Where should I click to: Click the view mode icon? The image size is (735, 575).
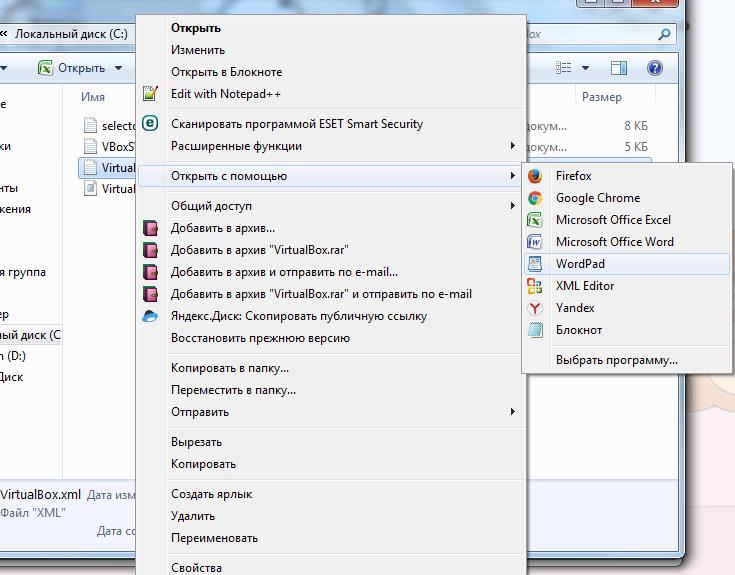[x=563, y=68]
